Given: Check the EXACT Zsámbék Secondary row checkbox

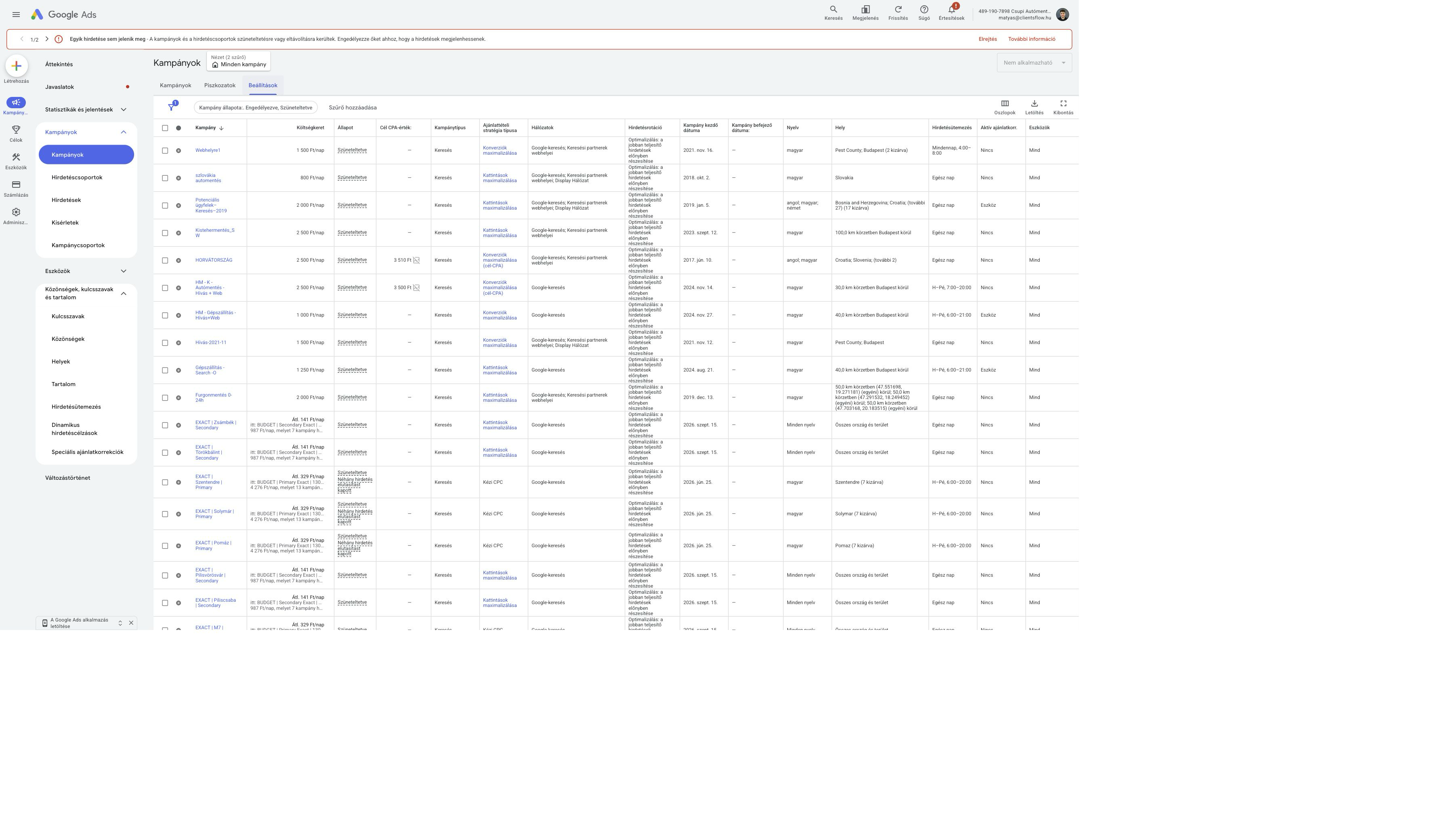Looking at the screenshot, I should [x=165, y=425].
